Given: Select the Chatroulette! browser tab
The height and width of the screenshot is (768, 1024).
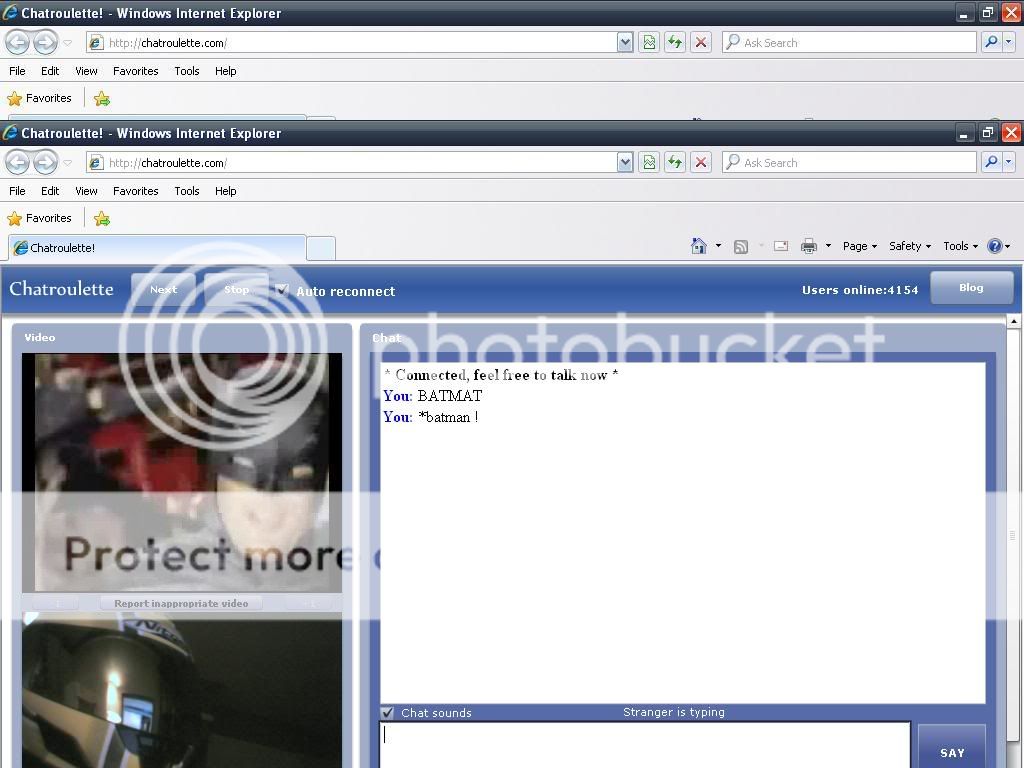Looking at the screenshot, I should (x=155, y=248).
